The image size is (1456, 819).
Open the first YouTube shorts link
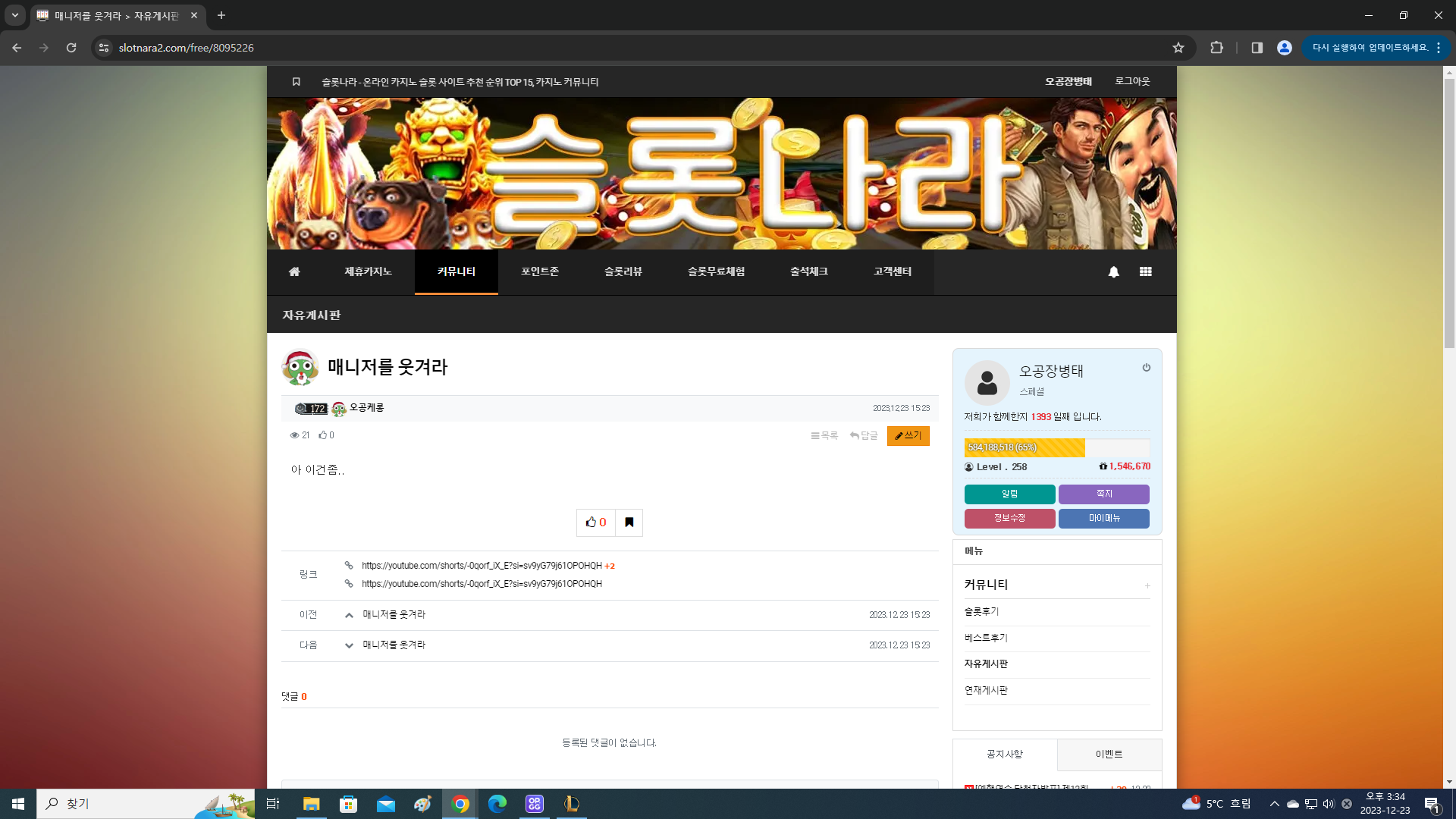[482, 566]
